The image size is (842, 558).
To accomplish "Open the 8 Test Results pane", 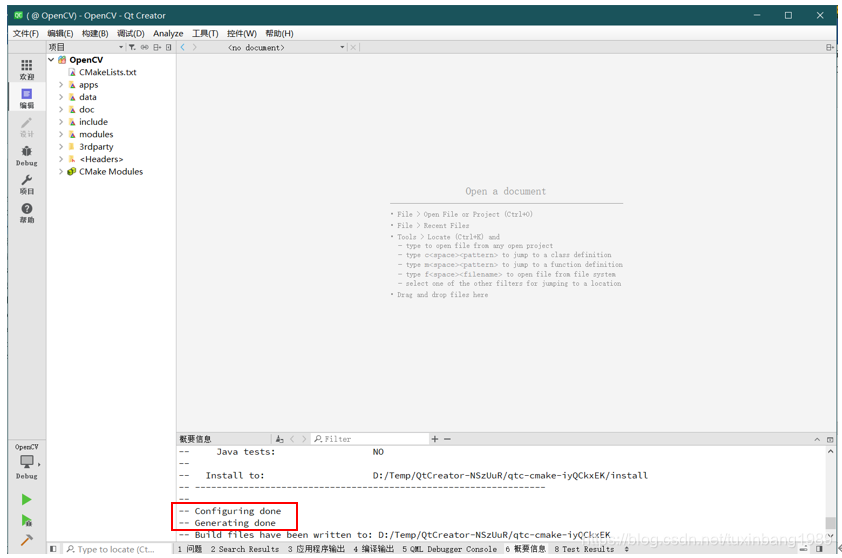I will (x=584, y=549).
